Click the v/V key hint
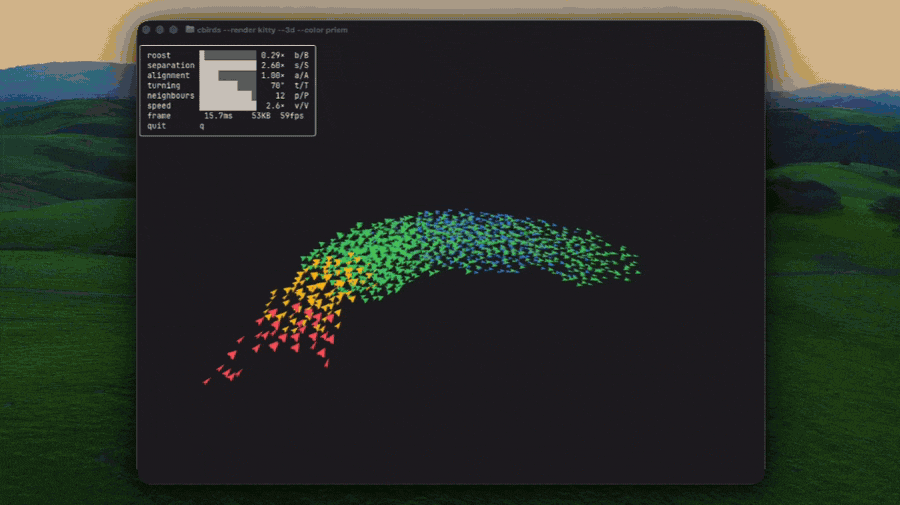The image size is (900, 505). (x=301, y=106)
